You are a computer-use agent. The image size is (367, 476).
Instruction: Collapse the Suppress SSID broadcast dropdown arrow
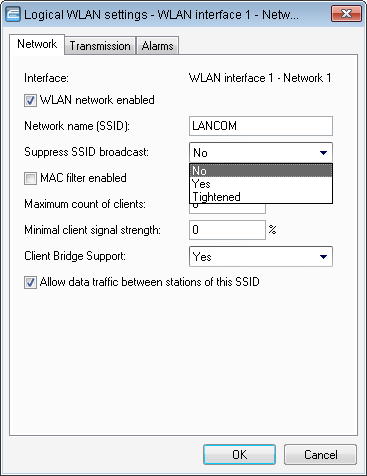[x=323, y=153]
